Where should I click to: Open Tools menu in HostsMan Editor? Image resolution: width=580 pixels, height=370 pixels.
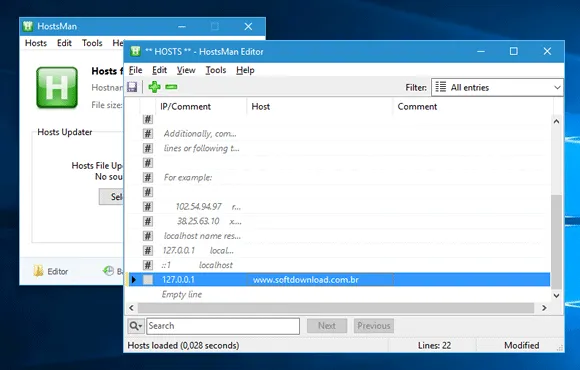[216, 70]
